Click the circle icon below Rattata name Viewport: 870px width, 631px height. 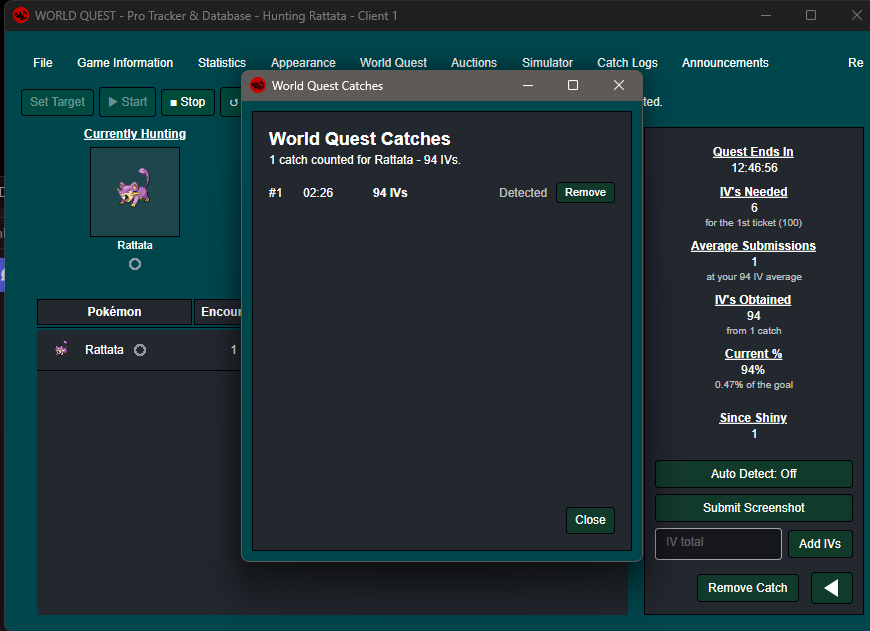coord(135,264)
